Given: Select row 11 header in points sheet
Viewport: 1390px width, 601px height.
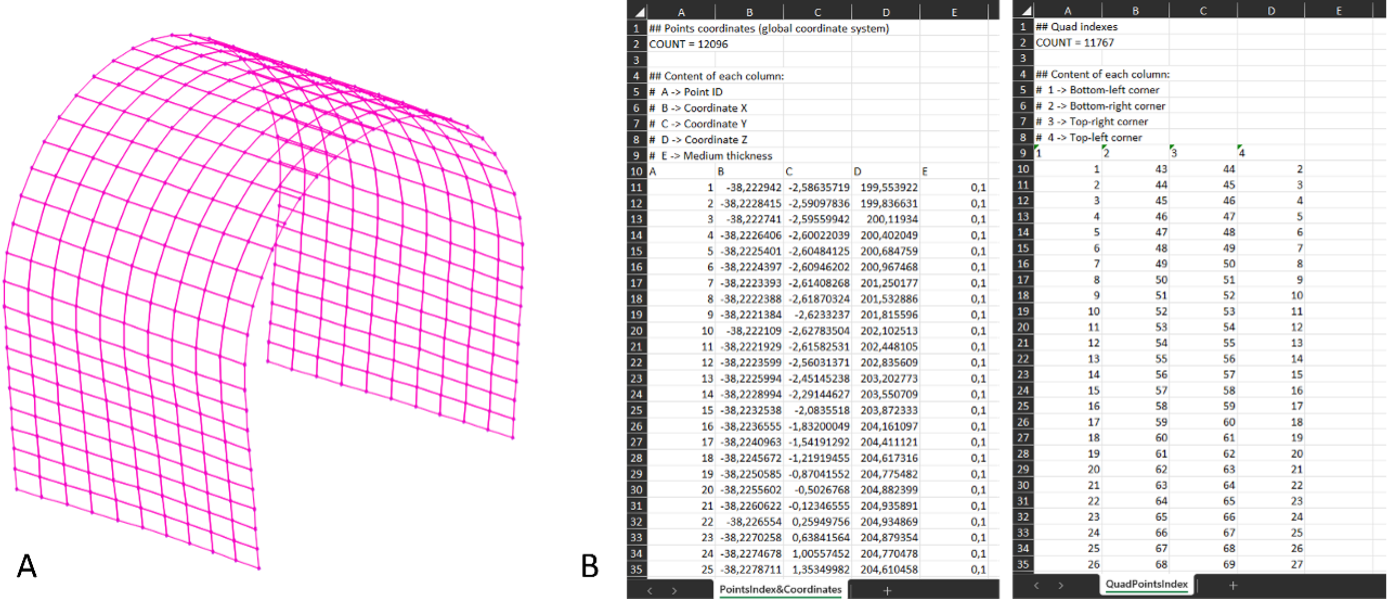Looking at the screenshot, I should point(637,188).
